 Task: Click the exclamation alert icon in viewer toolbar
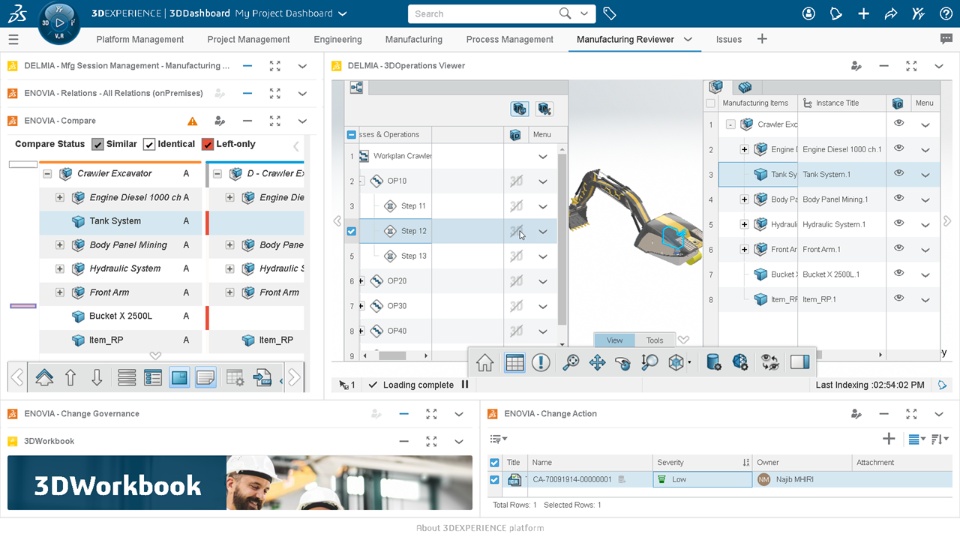click(x=541, y=362)
